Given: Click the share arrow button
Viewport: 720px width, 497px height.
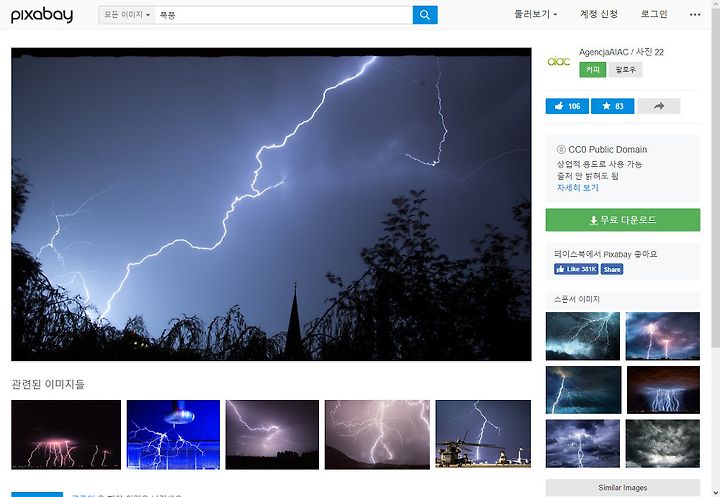Looking at the screenshot, I should tap(658, 106).
